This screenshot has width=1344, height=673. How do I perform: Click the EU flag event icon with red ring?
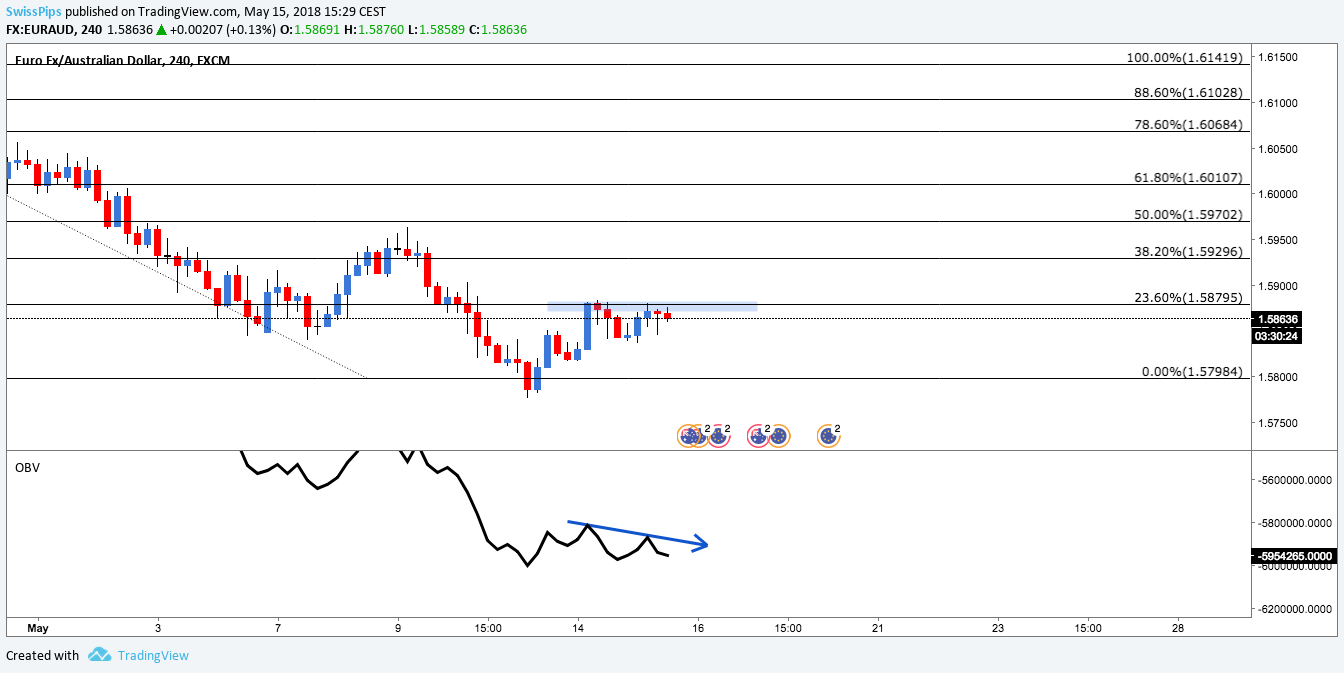[719, 436]
